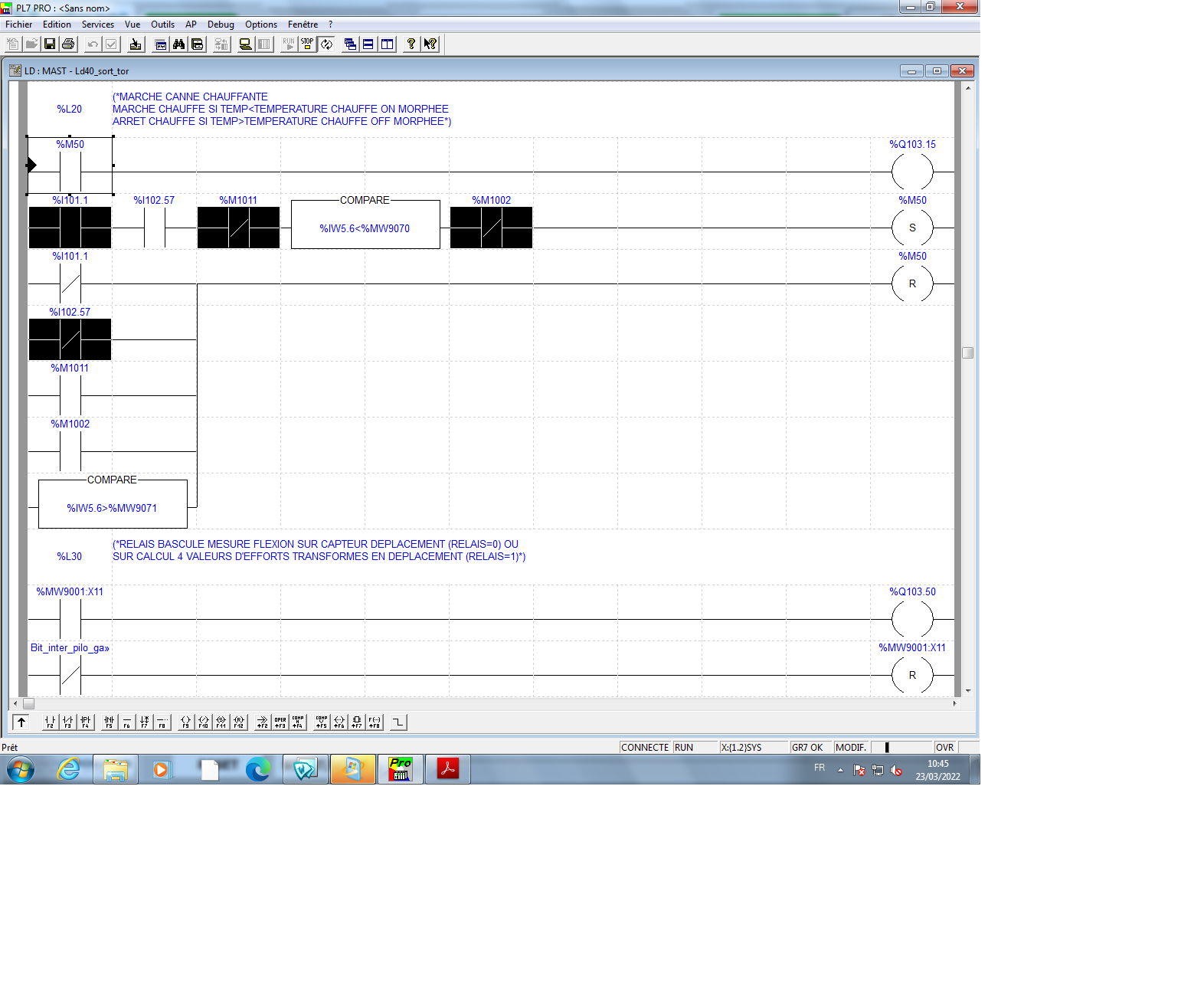Insert a jump arrow element (Shift+F2)
Image resolution: width=1204 pixels, height=999 pixels.
pyautogui.click(x=262, y=722)
